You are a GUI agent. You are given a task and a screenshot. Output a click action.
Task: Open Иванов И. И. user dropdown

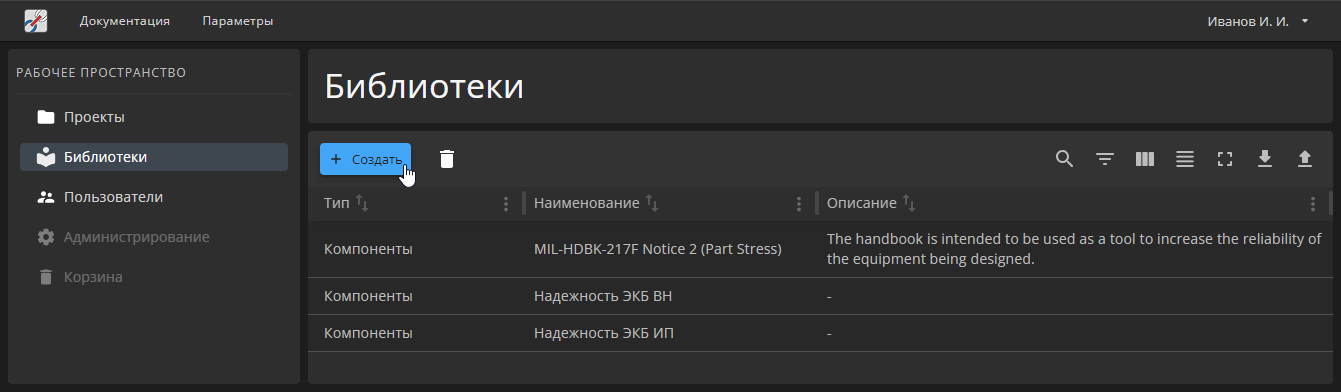click(x=1258, y=20)
